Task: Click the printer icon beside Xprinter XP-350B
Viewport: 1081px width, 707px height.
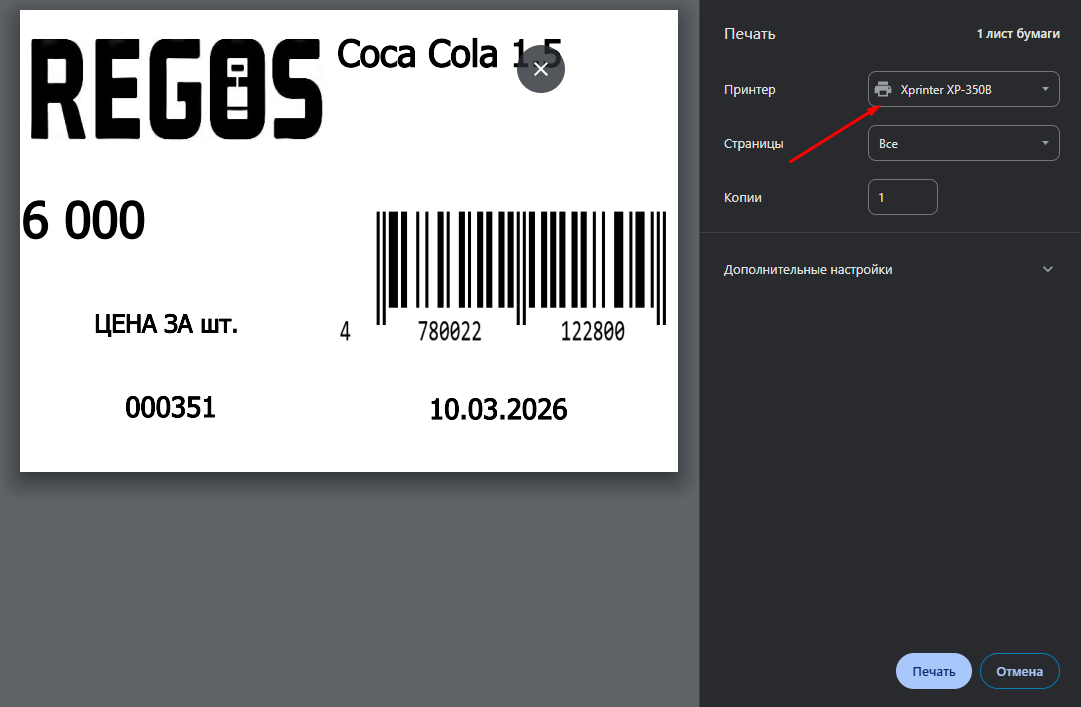Action: [x=882, y=90]
